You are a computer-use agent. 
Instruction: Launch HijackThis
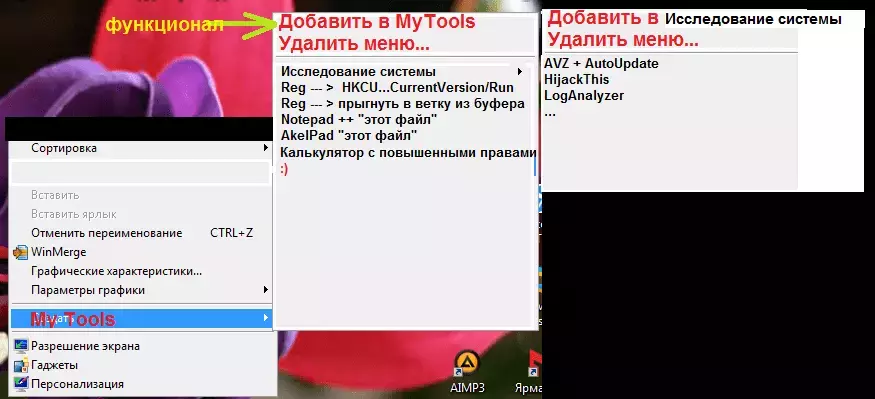tap(576, 80)
